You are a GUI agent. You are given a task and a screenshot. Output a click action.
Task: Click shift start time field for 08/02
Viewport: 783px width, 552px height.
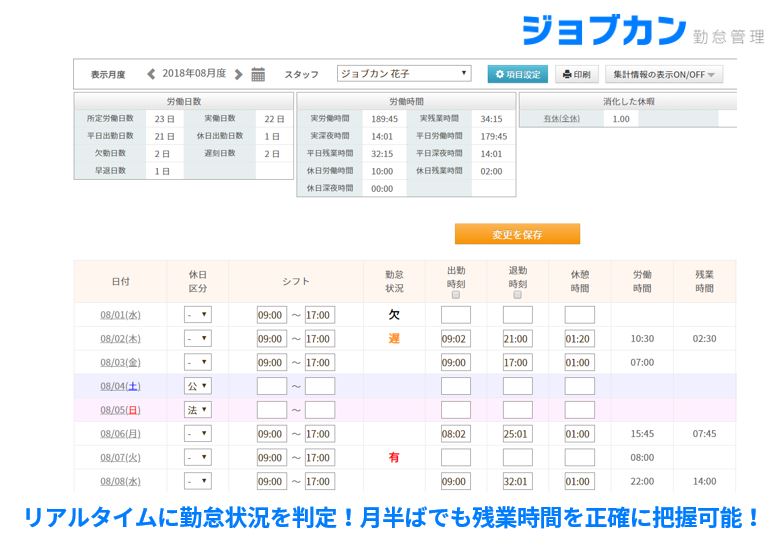tap(271, 339)
